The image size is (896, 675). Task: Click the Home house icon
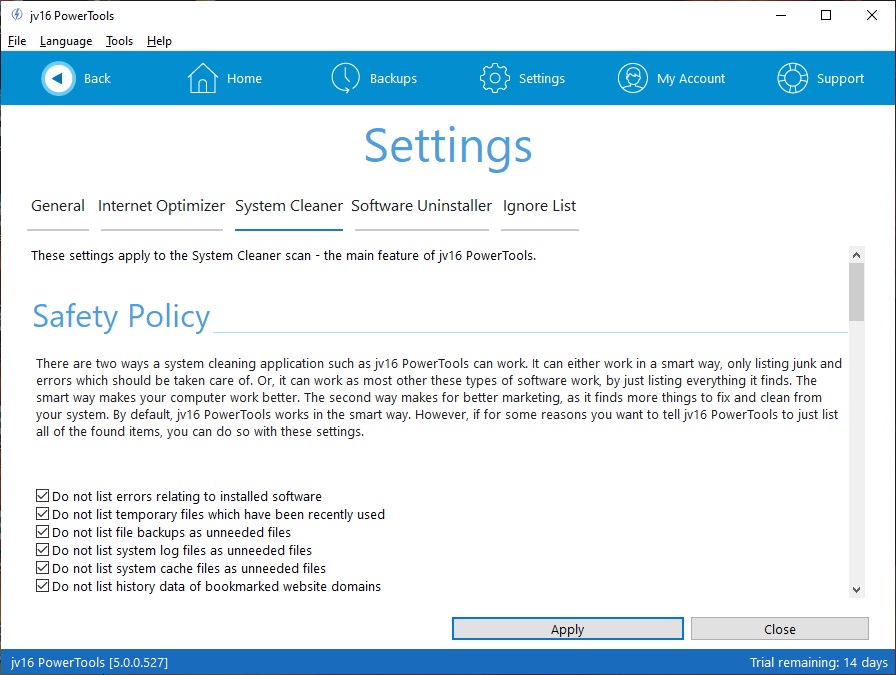click(202, 78)
